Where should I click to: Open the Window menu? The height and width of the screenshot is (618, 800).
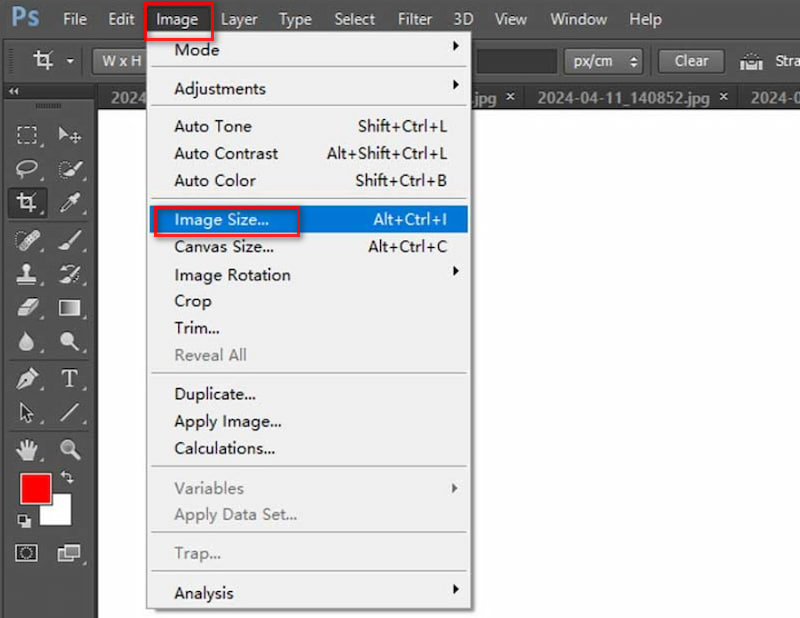(x=579, y=19)
